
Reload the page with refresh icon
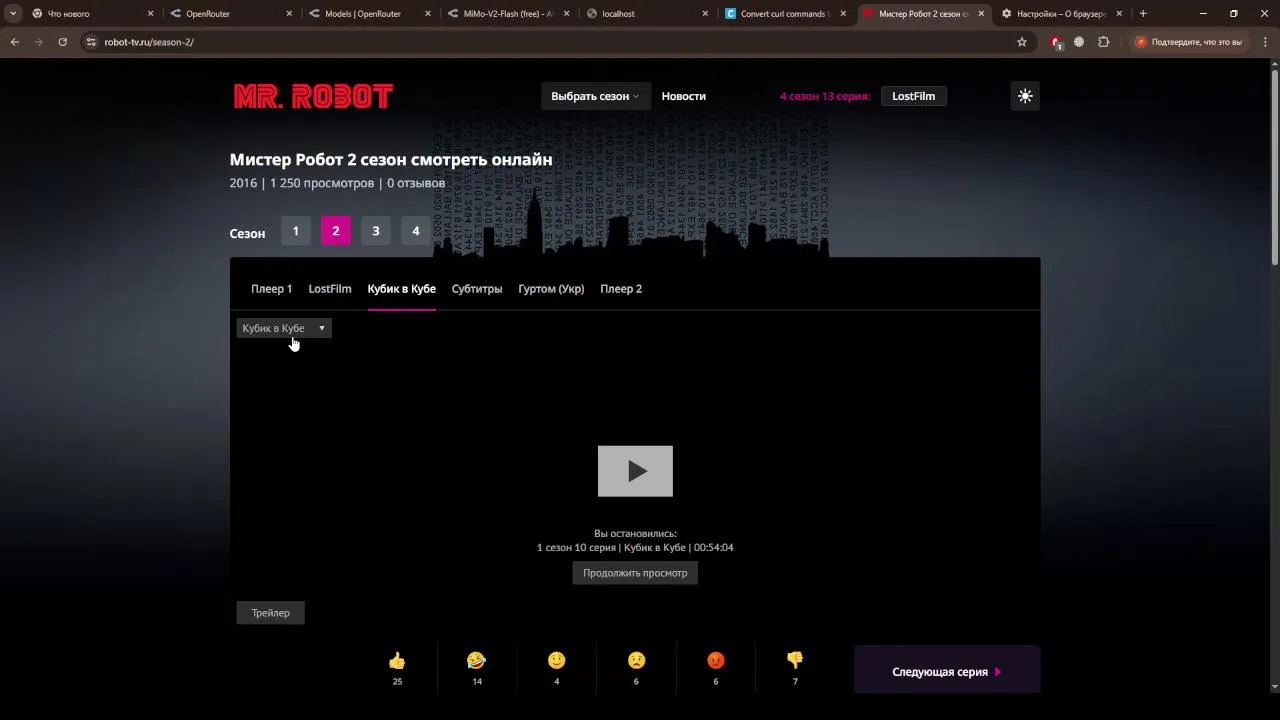coord(62,42)
